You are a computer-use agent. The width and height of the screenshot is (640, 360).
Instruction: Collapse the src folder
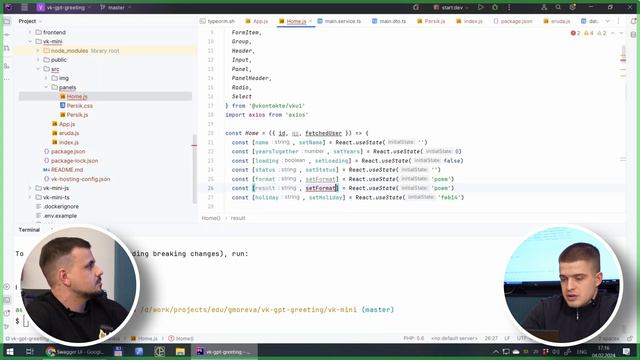click(x=38, y=69)
